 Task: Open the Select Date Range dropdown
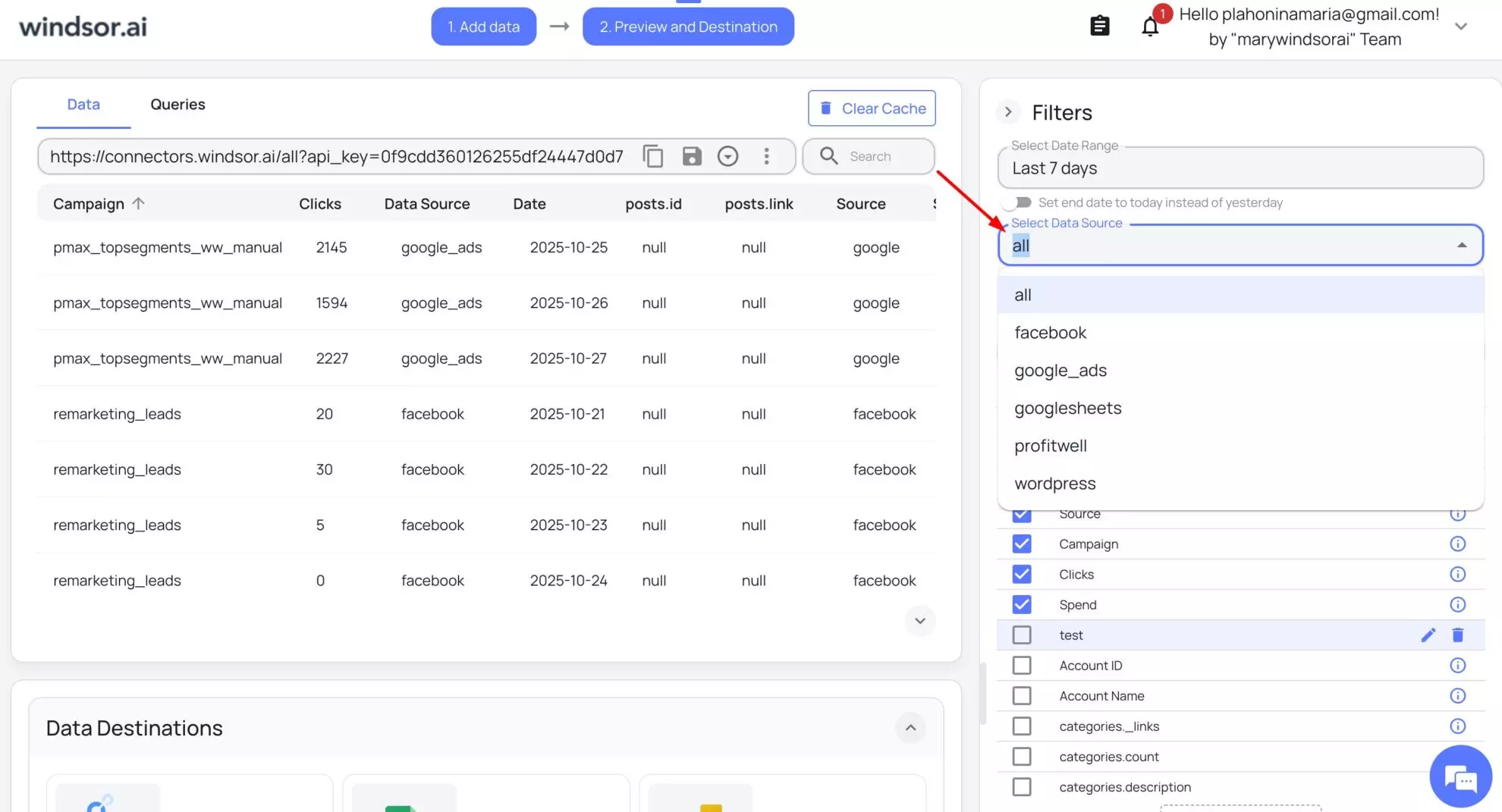(x=1240, y=168)
